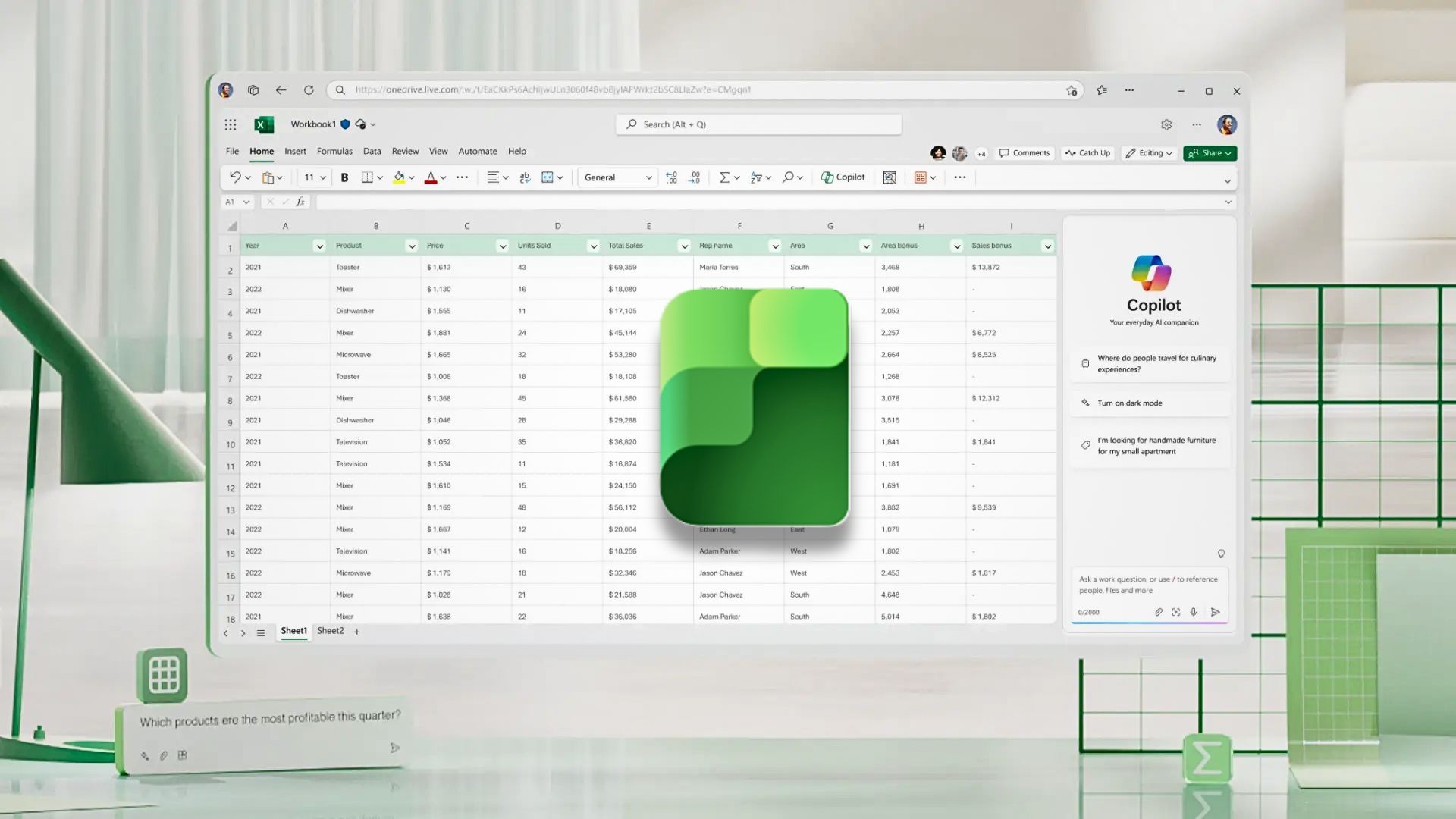
Task: Open the Microsoft 365 app launcher grid
Action: [231, 124]
